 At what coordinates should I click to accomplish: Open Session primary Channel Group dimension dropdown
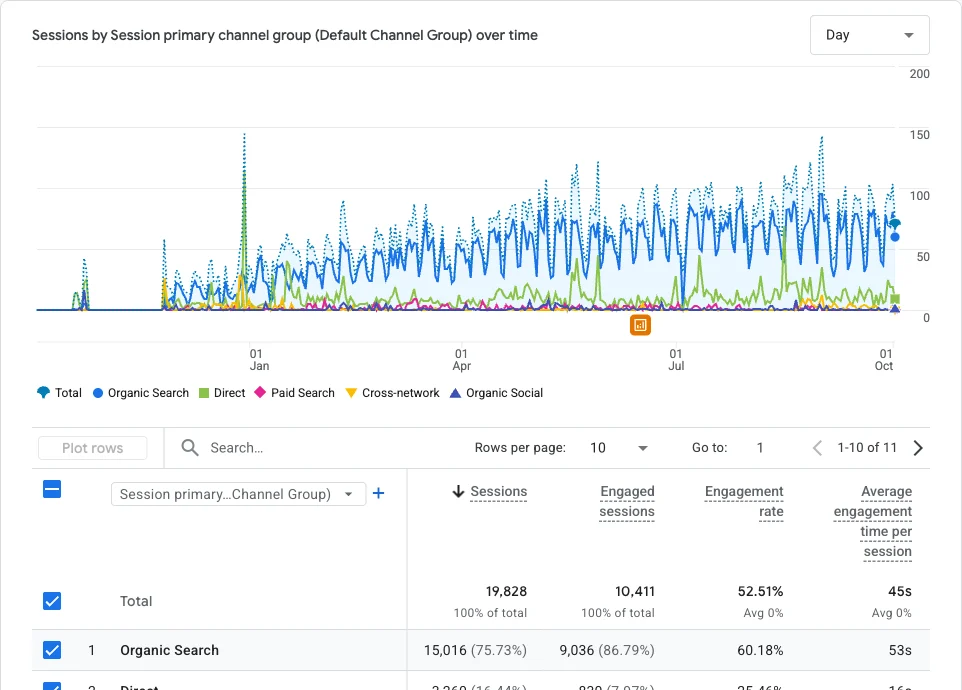pos(238,494)
